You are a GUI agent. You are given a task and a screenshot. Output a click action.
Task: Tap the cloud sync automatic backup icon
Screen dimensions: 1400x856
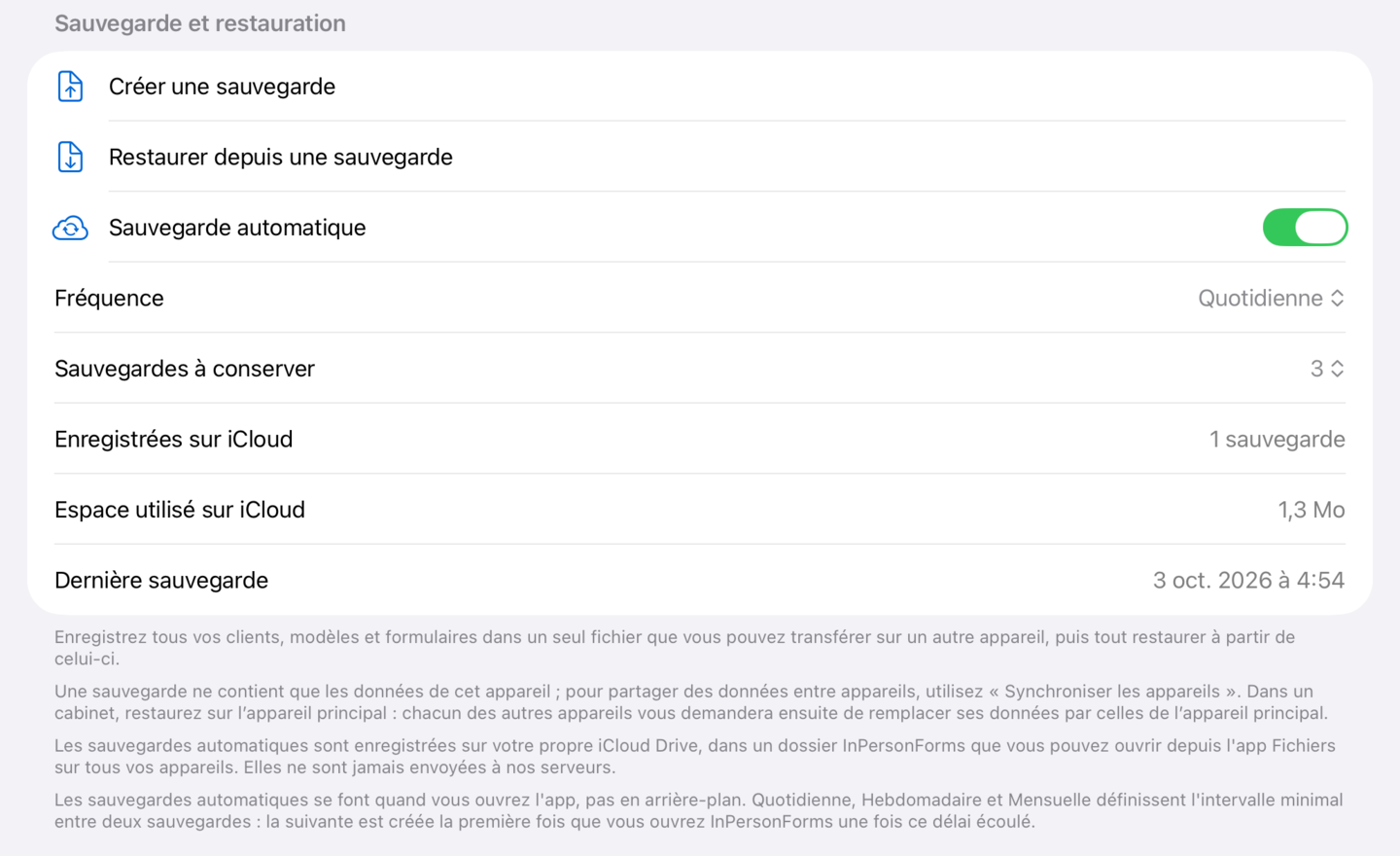click(x=70, y=228)
